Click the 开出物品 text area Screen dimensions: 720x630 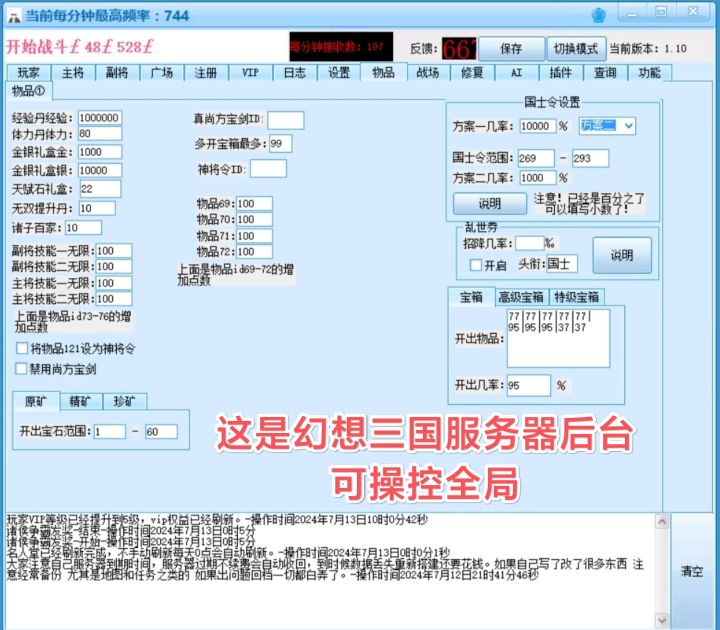click(558, 338)
